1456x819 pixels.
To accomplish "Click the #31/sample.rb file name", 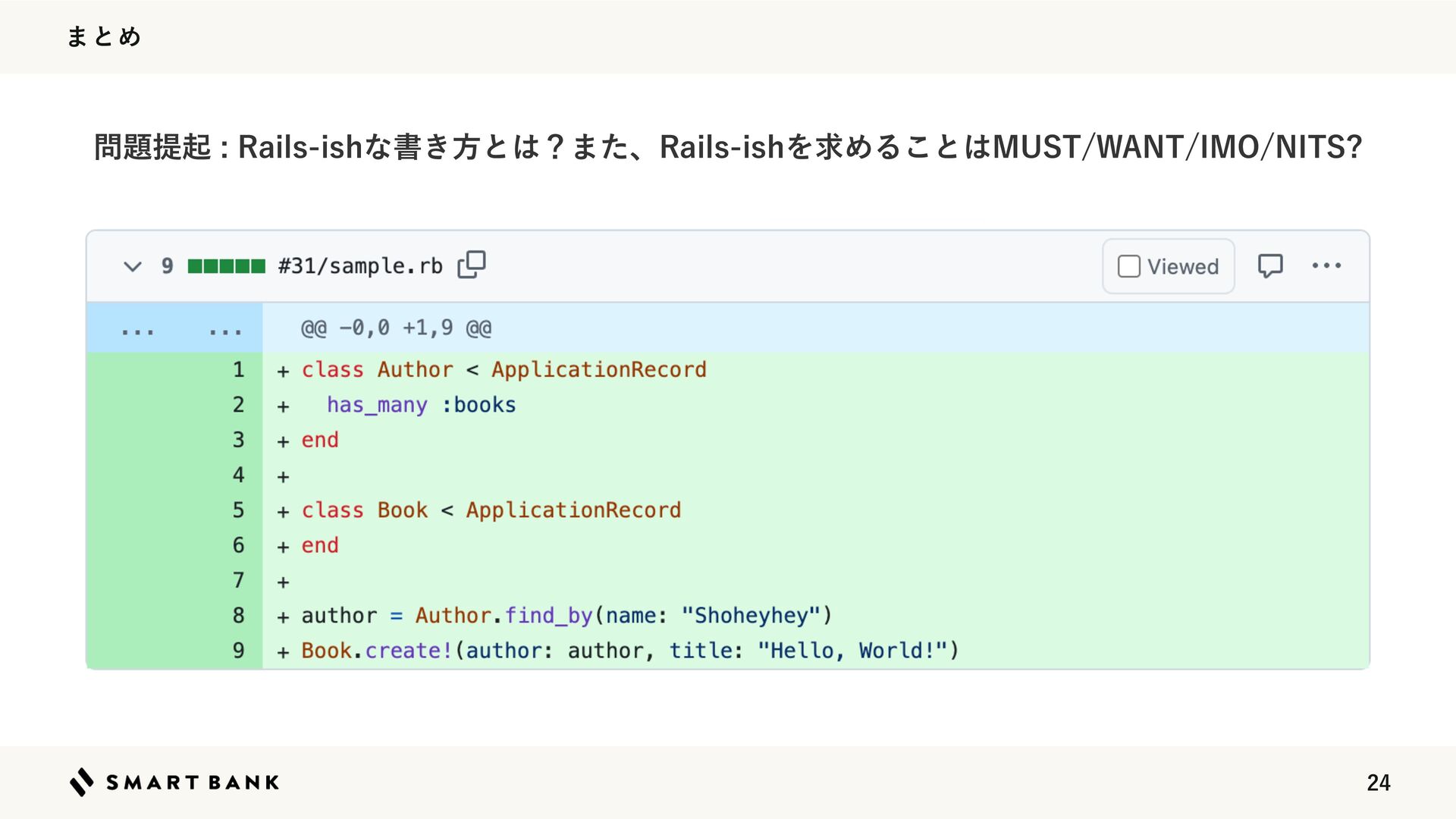I will point(360,266).
